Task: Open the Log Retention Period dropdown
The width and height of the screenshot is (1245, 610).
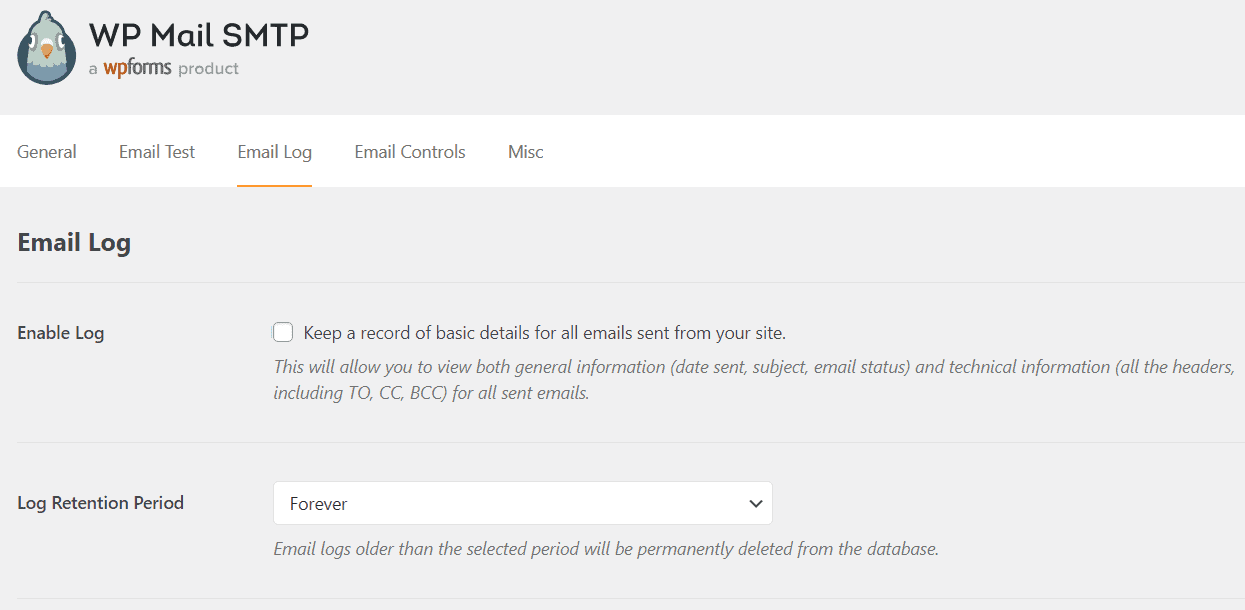Action: pos(523,503)
